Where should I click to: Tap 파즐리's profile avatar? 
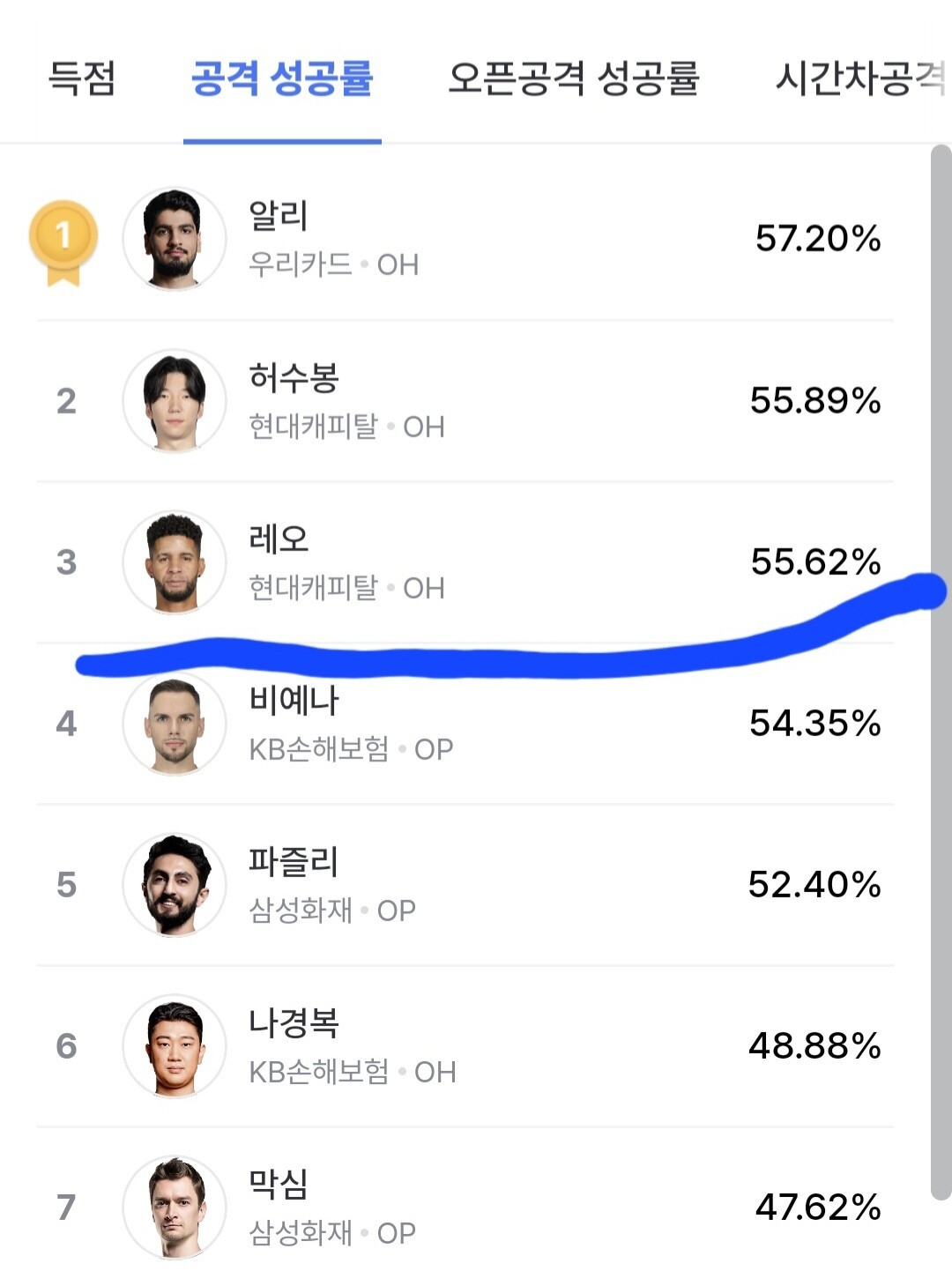pyautogui.click(x=175, y=884)
